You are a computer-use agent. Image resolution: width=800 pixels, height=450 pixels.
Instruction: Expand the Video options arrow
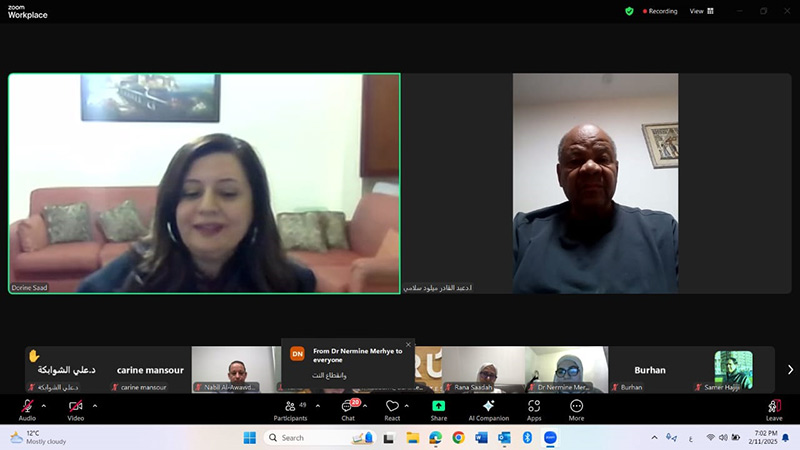[95, 405]
